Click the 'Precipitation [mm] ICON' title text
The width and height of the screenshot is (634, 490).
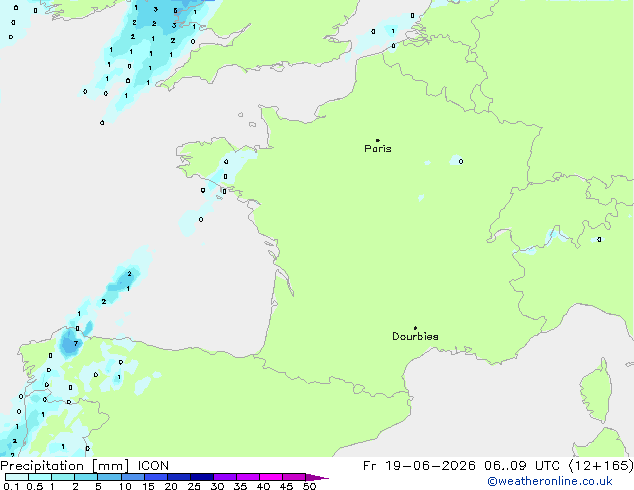click(x=85, y=466)
